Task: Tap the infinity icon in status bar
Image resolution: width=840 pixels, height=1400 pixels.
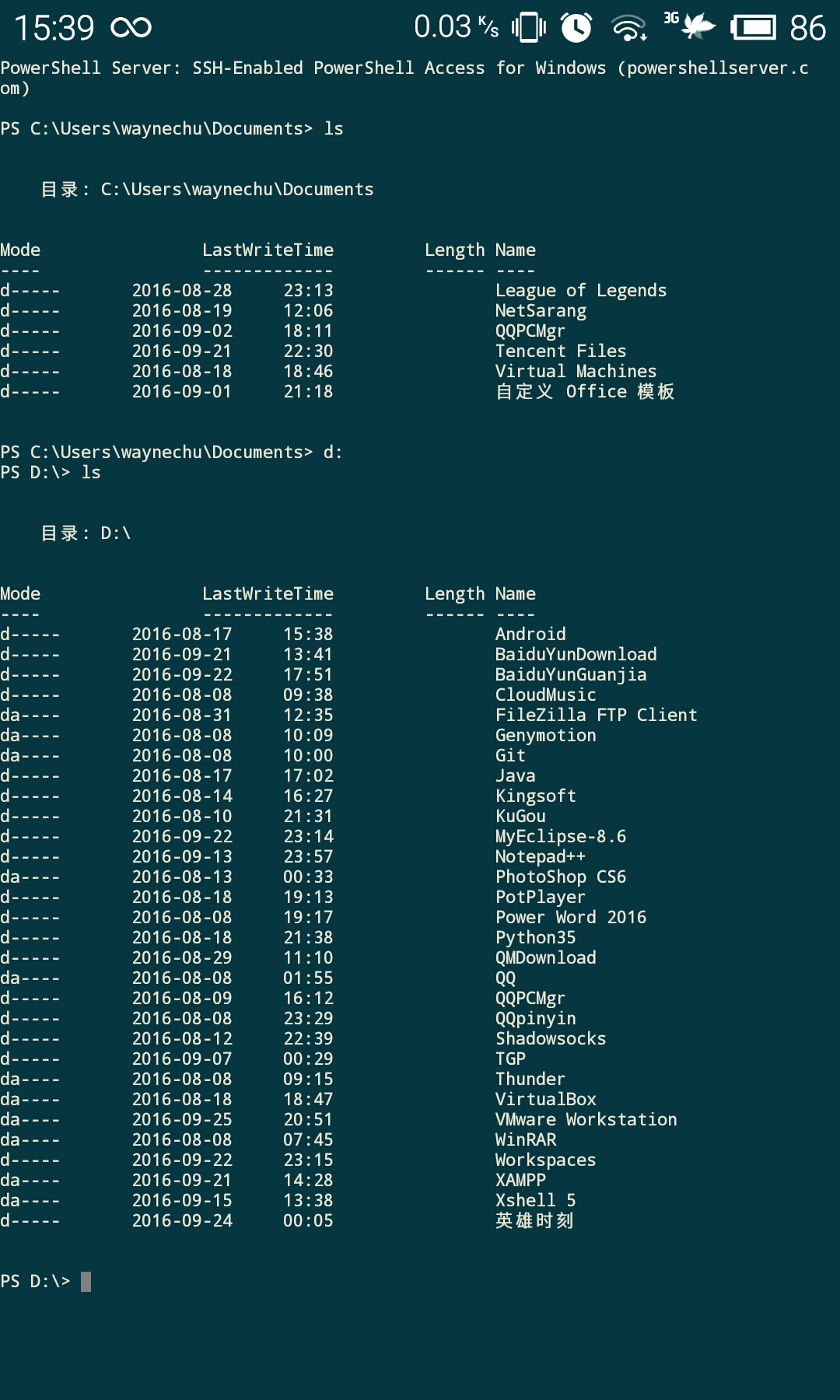Action: tap(131, 29)
